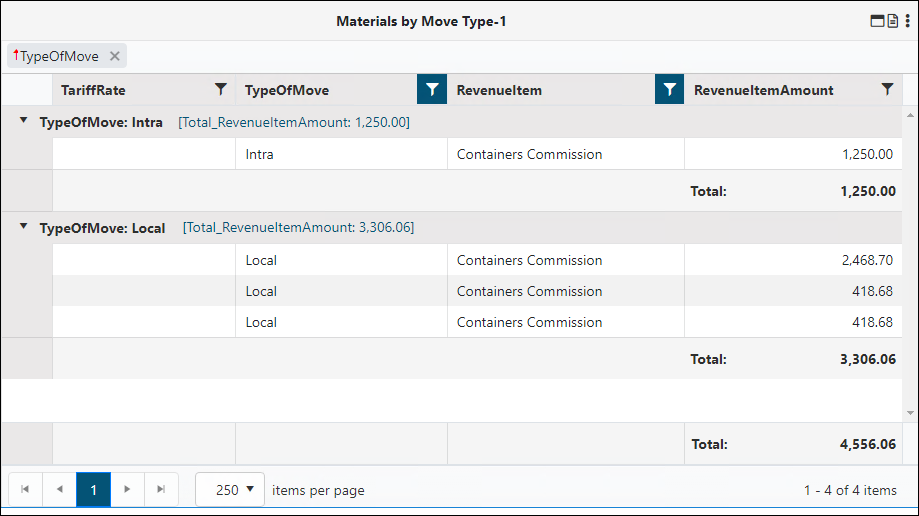Go to the first page

tap(25, 490)
